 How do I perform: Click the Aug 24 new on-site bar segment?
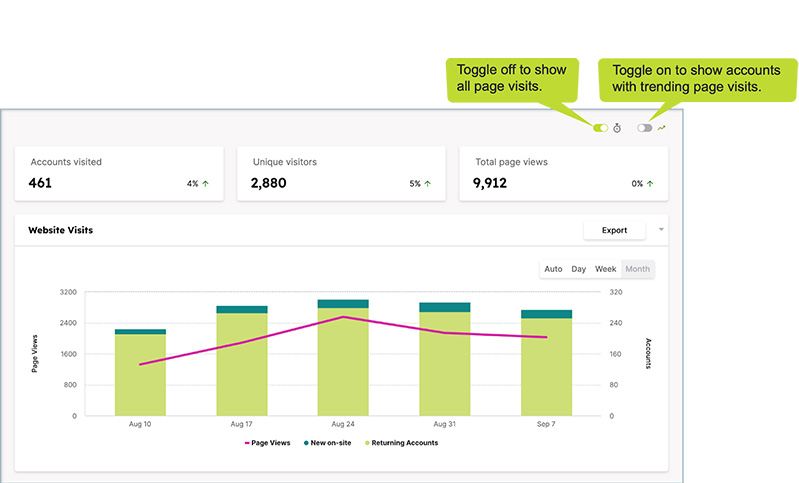(x=343, y=304)
